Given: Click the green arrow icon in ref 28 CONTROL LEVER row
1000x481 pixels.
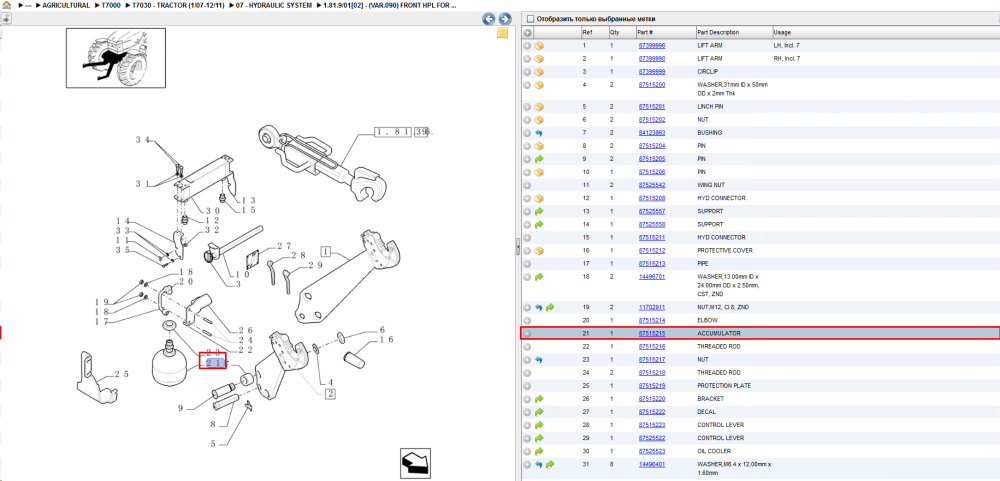Looking at the screenshot, I should (539, 425).
